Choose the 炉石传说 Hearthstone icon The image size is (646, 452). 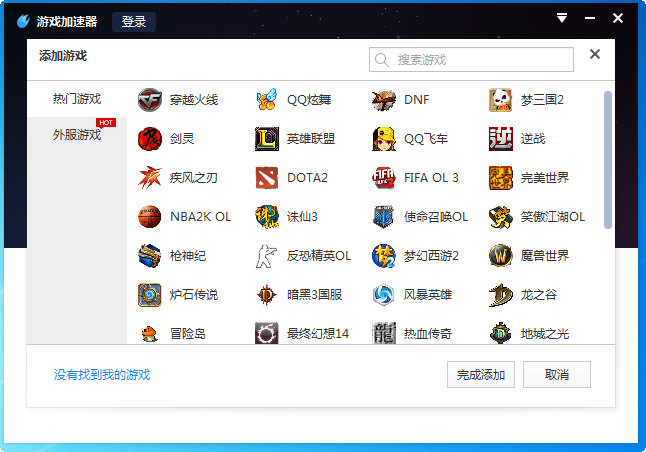click(x=150, y=295)
